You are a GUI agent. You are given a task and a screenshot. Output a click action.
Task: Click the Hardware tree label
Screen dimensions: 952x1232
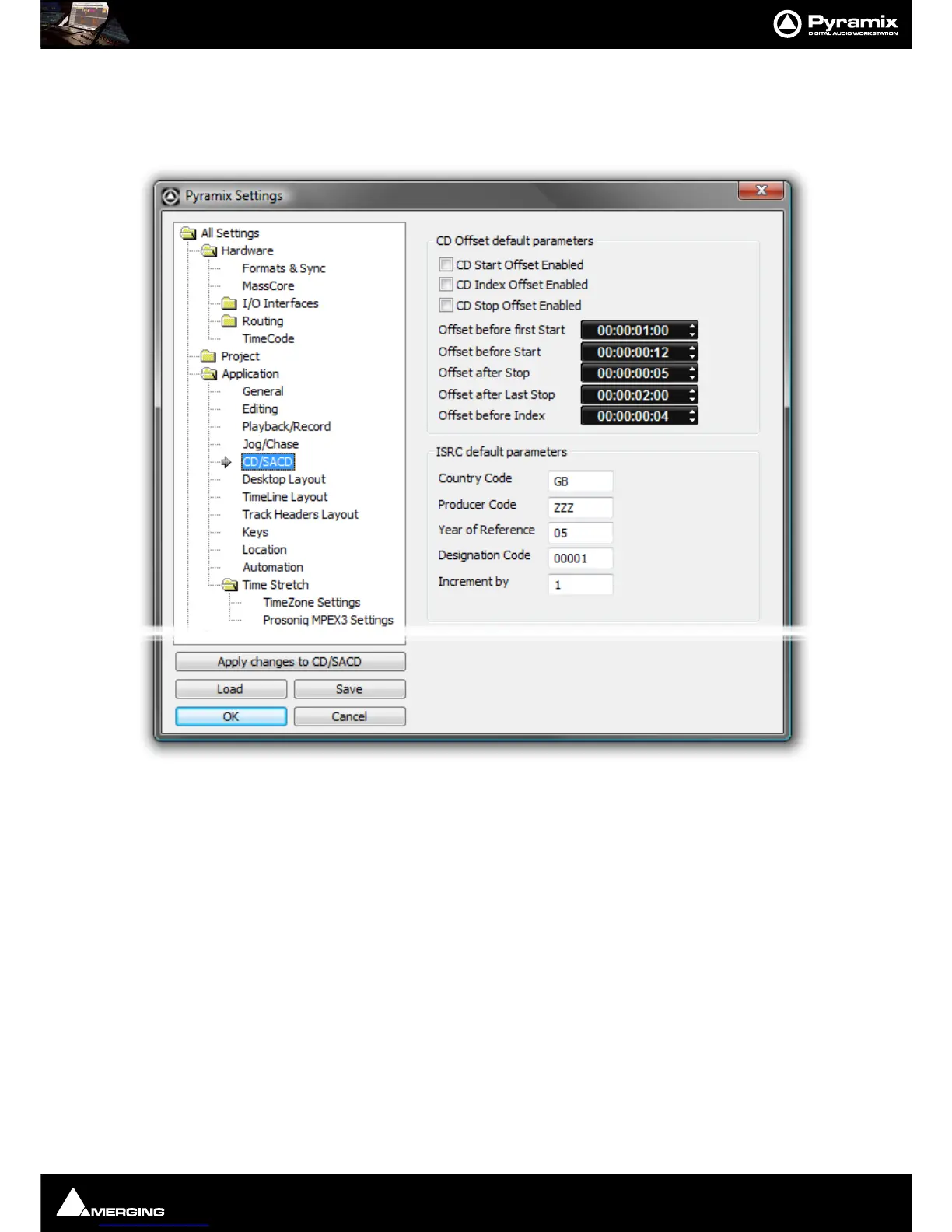tap(247, 250)
